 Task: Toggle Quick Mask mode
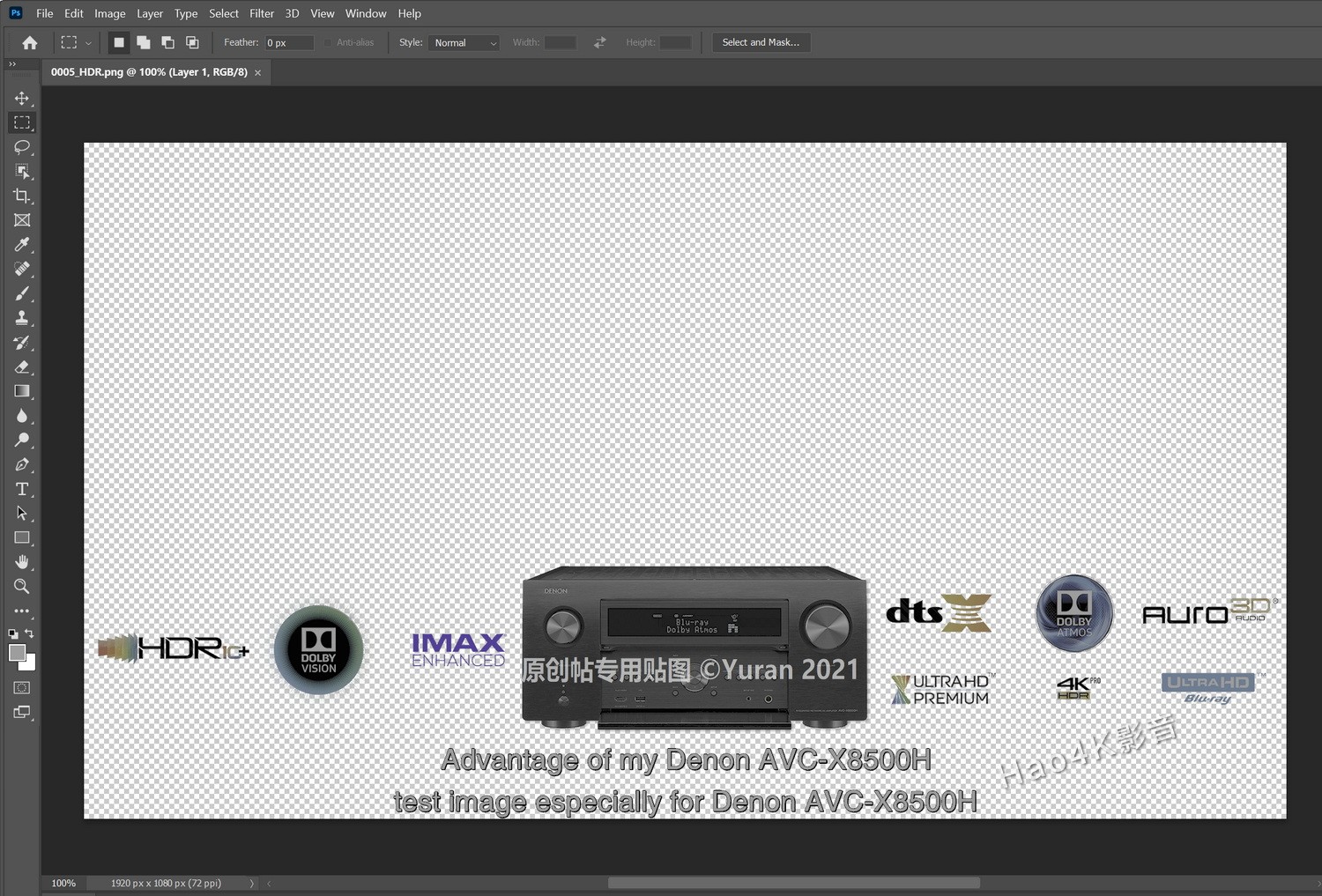22,688
